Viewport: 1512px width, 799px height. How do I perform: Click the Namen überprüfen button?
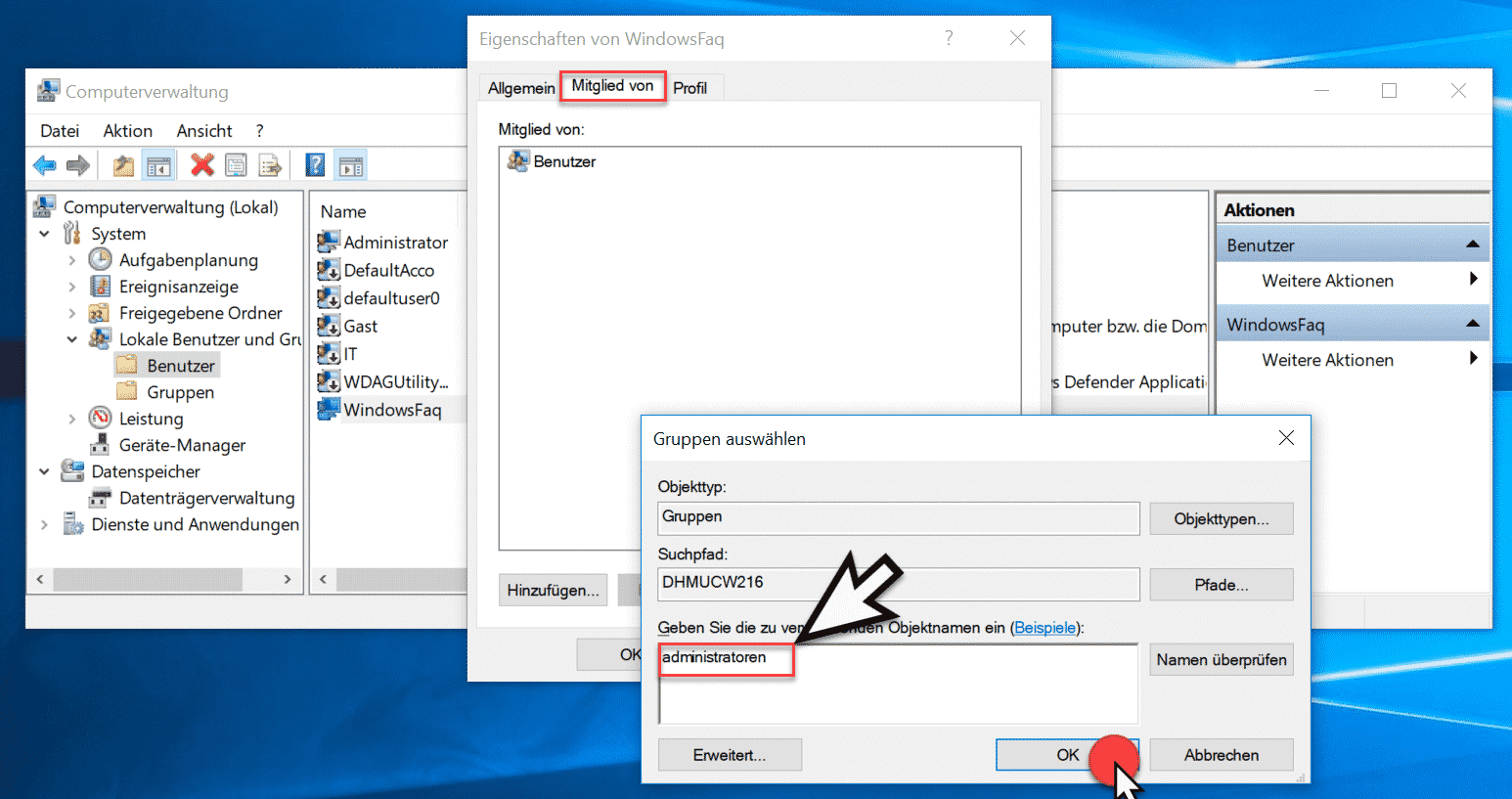pos(1221,660)
